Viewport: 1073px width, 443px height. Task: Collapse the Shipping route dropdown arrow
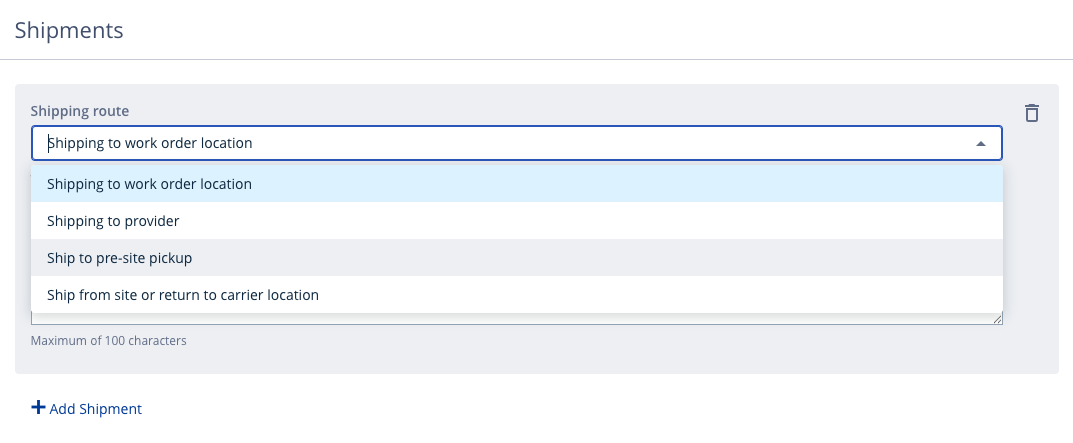(981, 143)
